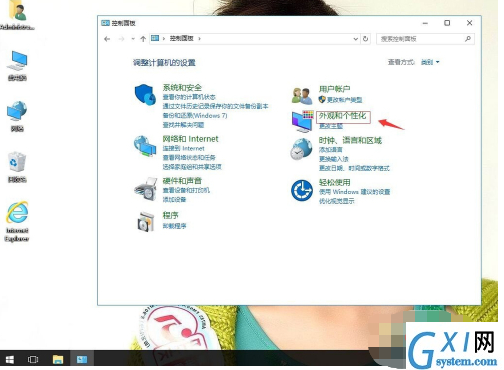Open 程序 disc icon
Screen dimensions: 504x370
point(146,221)
